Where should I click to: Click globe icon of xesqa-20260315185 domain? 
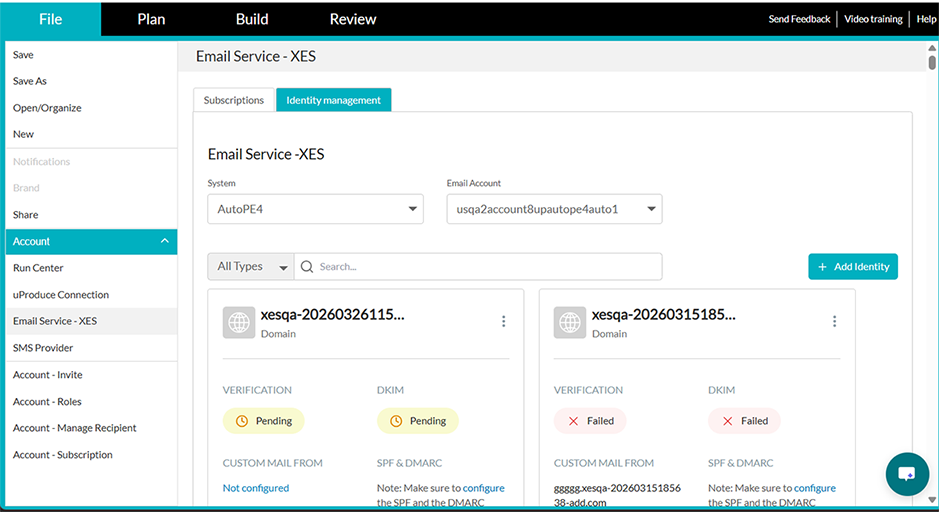coord(569,323)
